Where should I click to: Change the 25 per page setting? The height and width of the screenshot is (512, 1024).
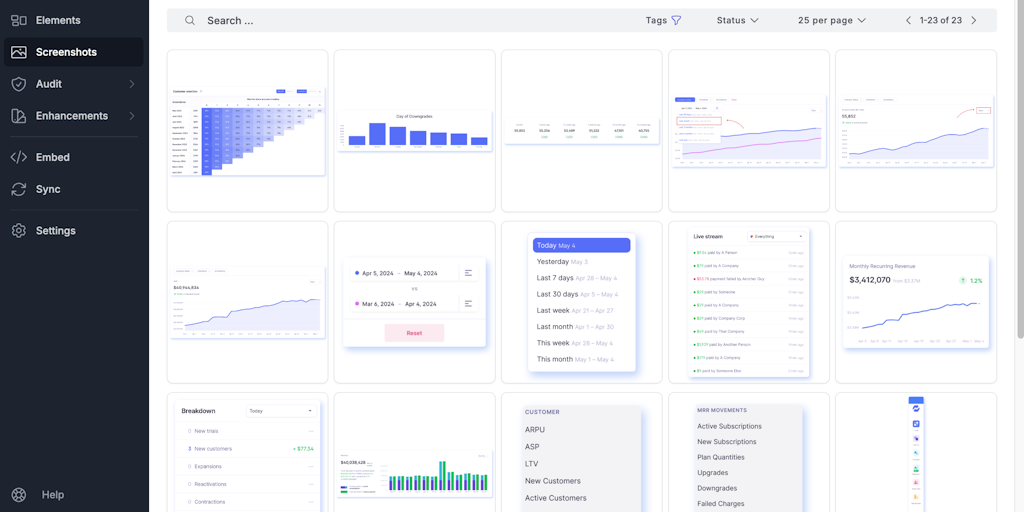click(831, 20)
